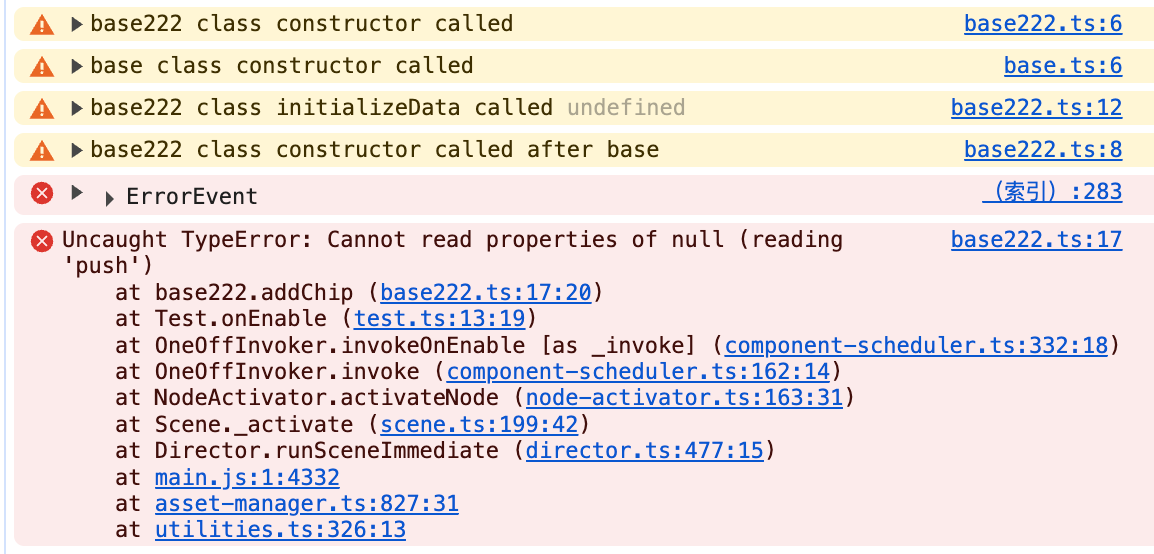This screenshot has height=554, width=1154.
Task: Open component-scheduler.ts:332:18 in the stack trace
Action: pyautogui.click(x=916, y=346)
